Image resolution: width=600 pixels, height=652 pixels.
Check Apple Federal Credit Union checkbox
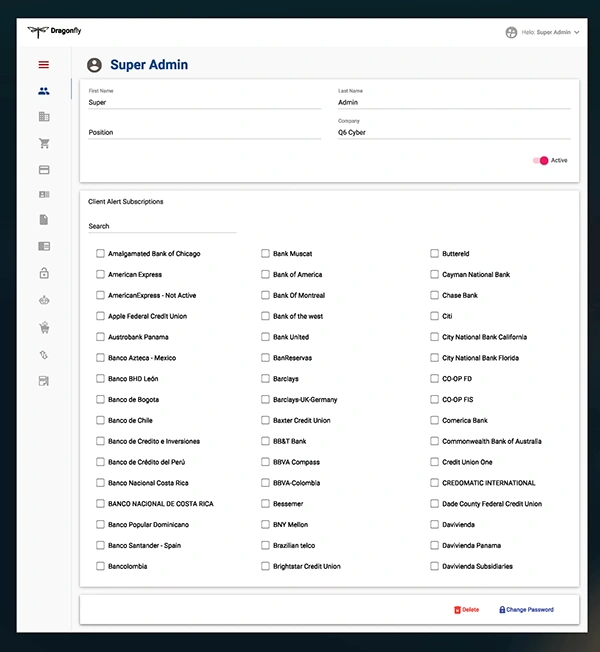pos(100,316)
